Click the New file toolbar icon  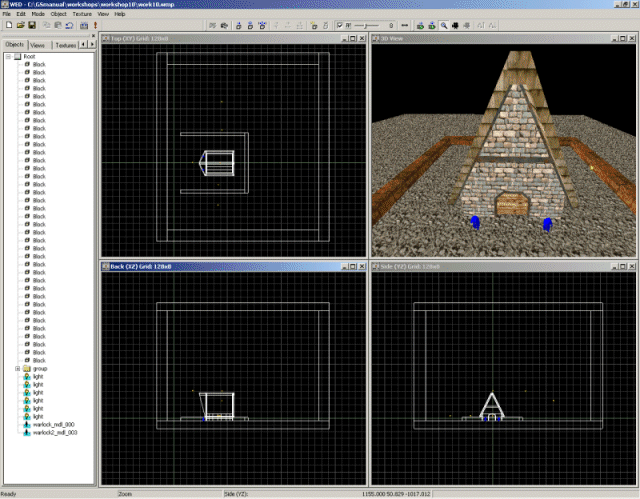(x=7, y=25)
